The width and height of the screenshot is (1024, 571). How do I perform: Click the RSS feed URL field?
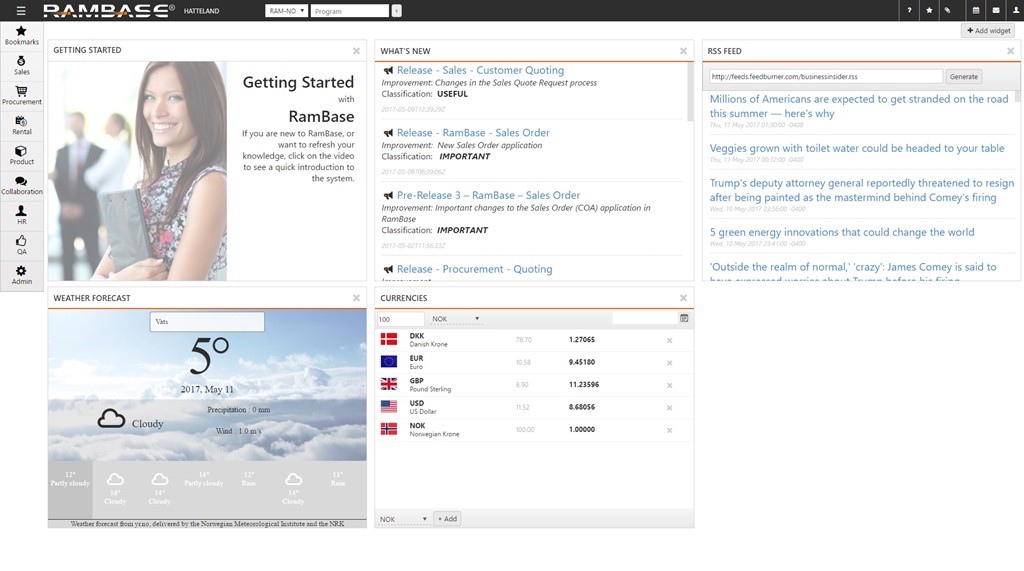coord(826,76)
